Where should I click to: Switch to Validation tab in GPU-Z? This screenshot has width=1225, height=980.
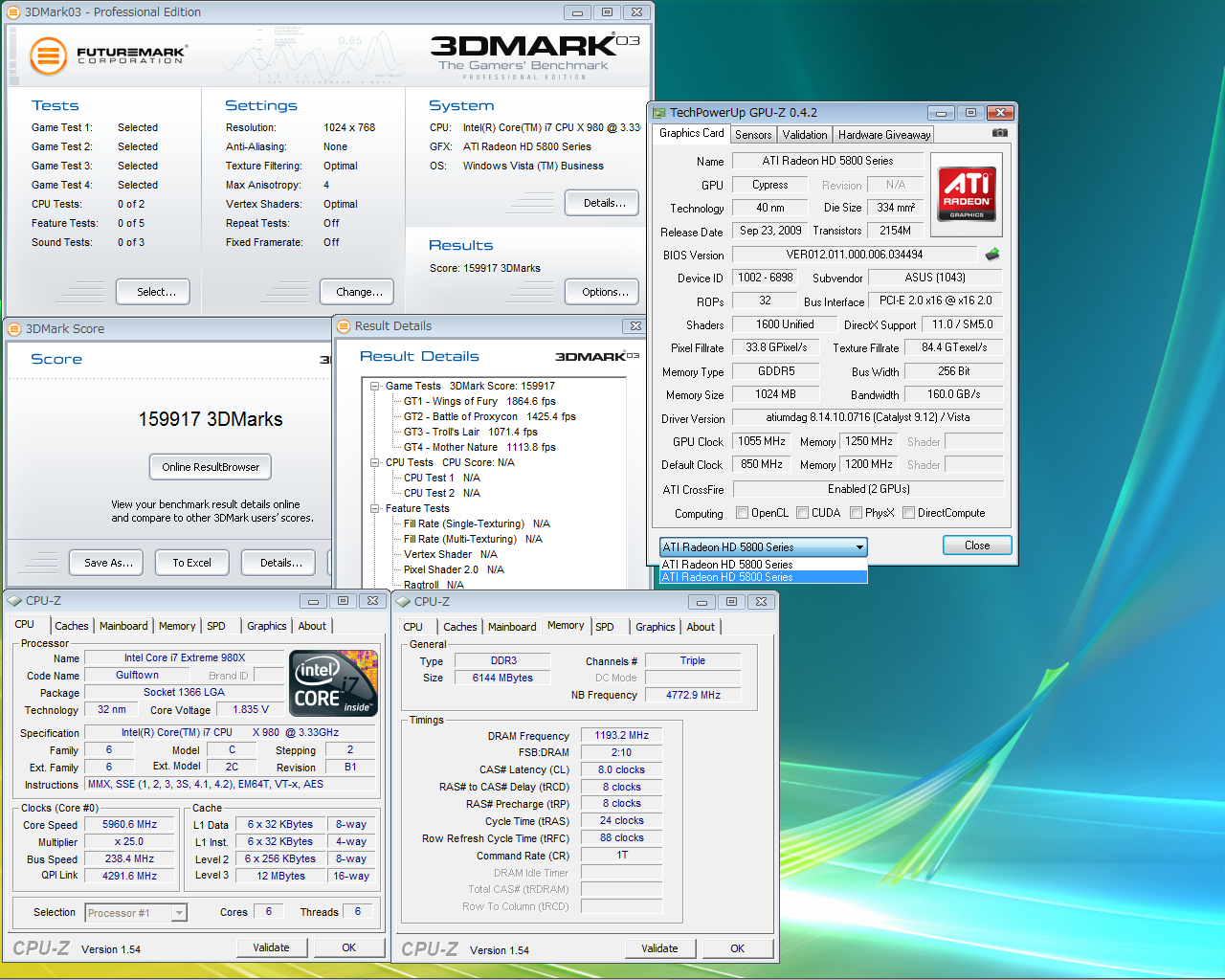pos(804,135)
